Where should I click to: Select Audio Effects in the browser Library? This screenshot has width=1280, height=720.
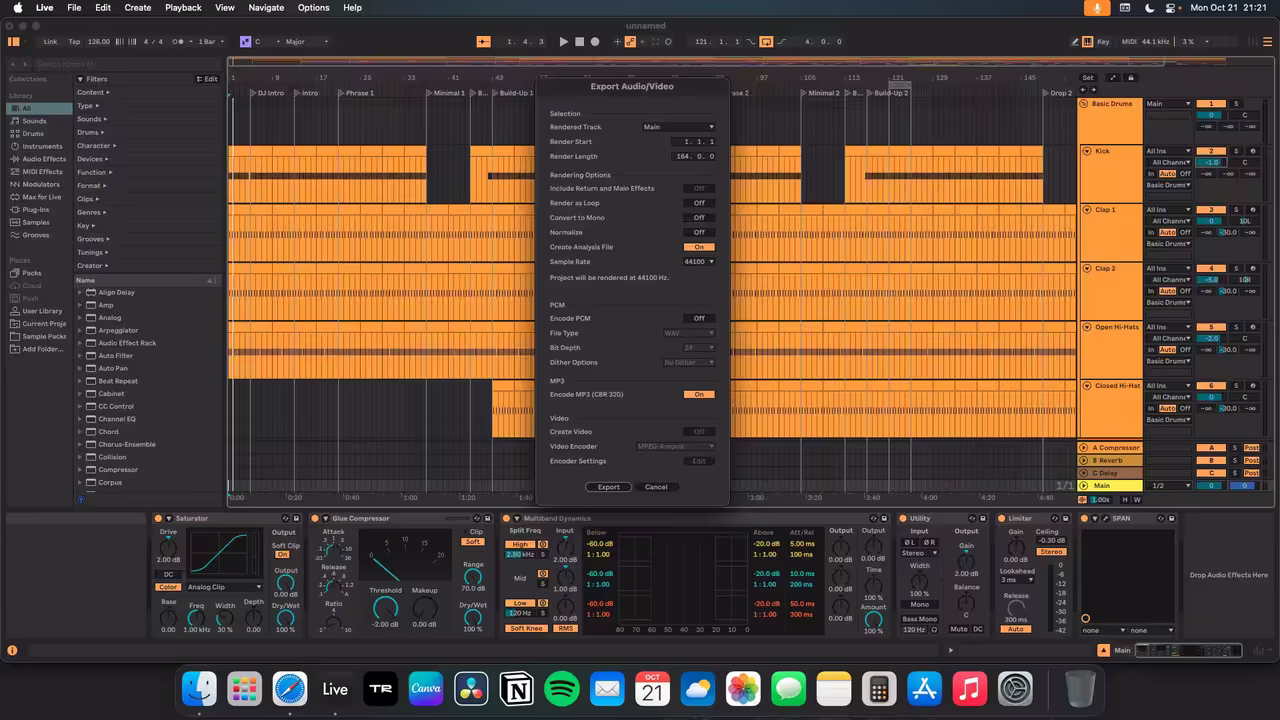44,159
